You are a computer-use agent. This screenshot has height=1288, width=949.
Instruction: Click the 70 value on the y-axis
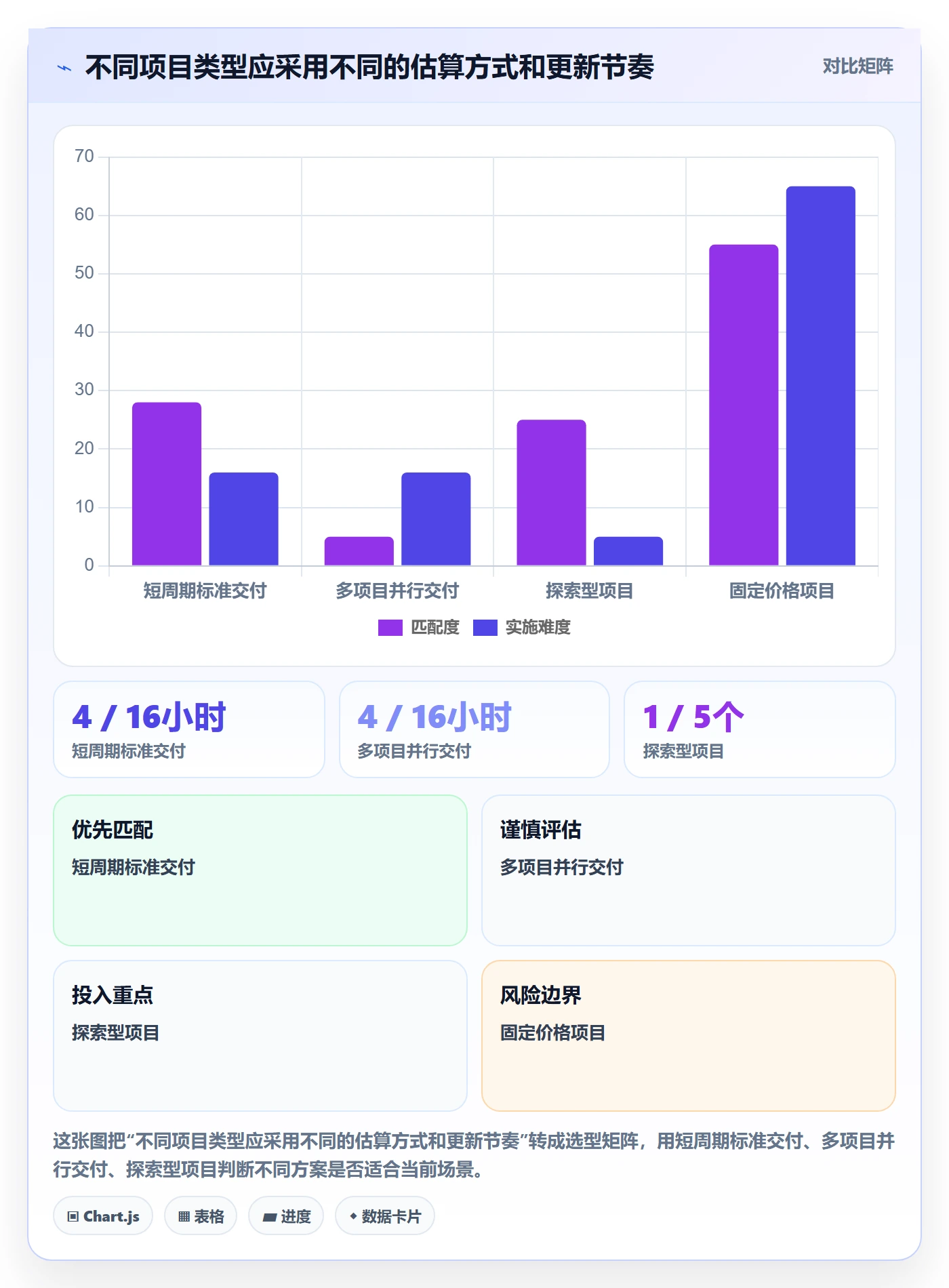click(84, 157)
